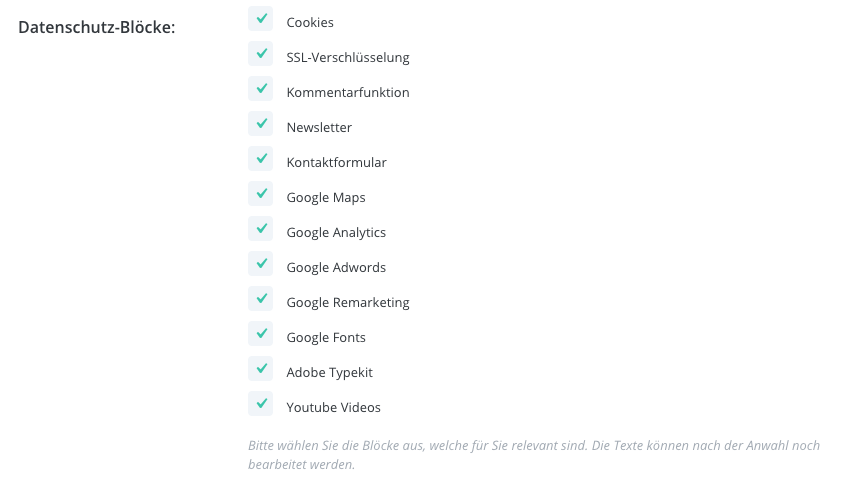
Task: Uncheck the Google Analytics checkbox
Action: (x=261, y=229)
